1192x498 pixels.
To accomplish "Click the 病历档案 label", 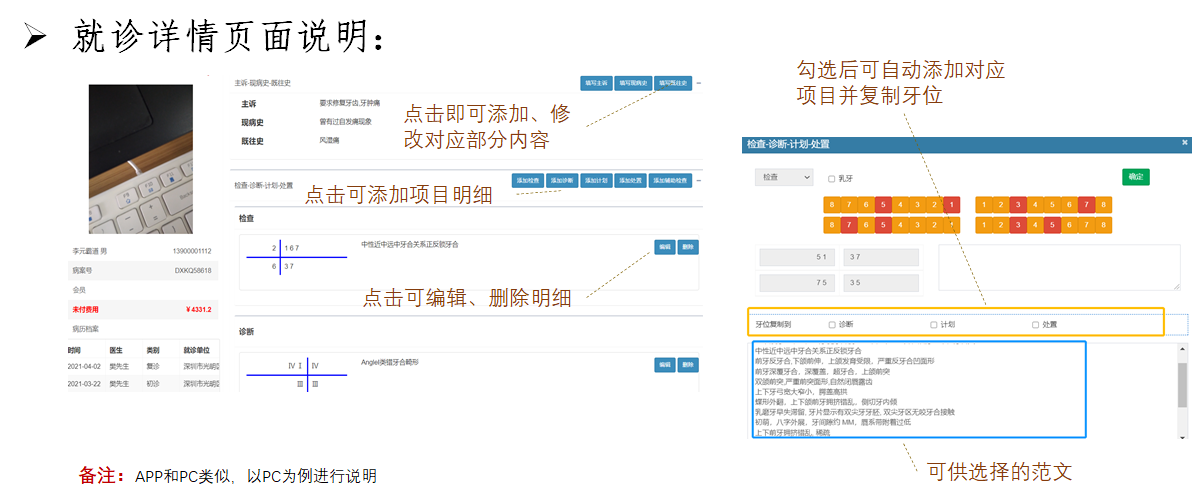I will pyautogui.click(x=86, y=329).
